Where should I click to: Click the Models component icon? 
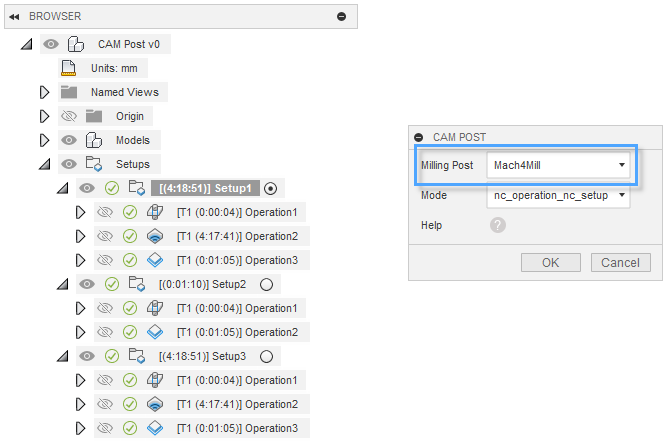click(x=94, y=140)
